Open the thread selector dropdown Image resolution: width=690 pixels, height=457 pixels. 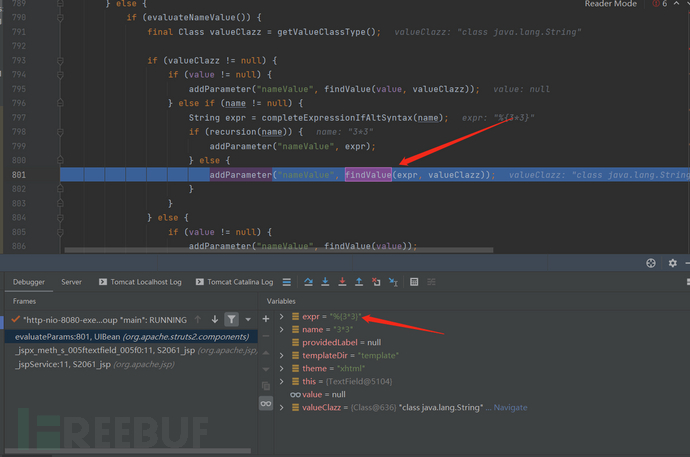(x=250, y=319)
